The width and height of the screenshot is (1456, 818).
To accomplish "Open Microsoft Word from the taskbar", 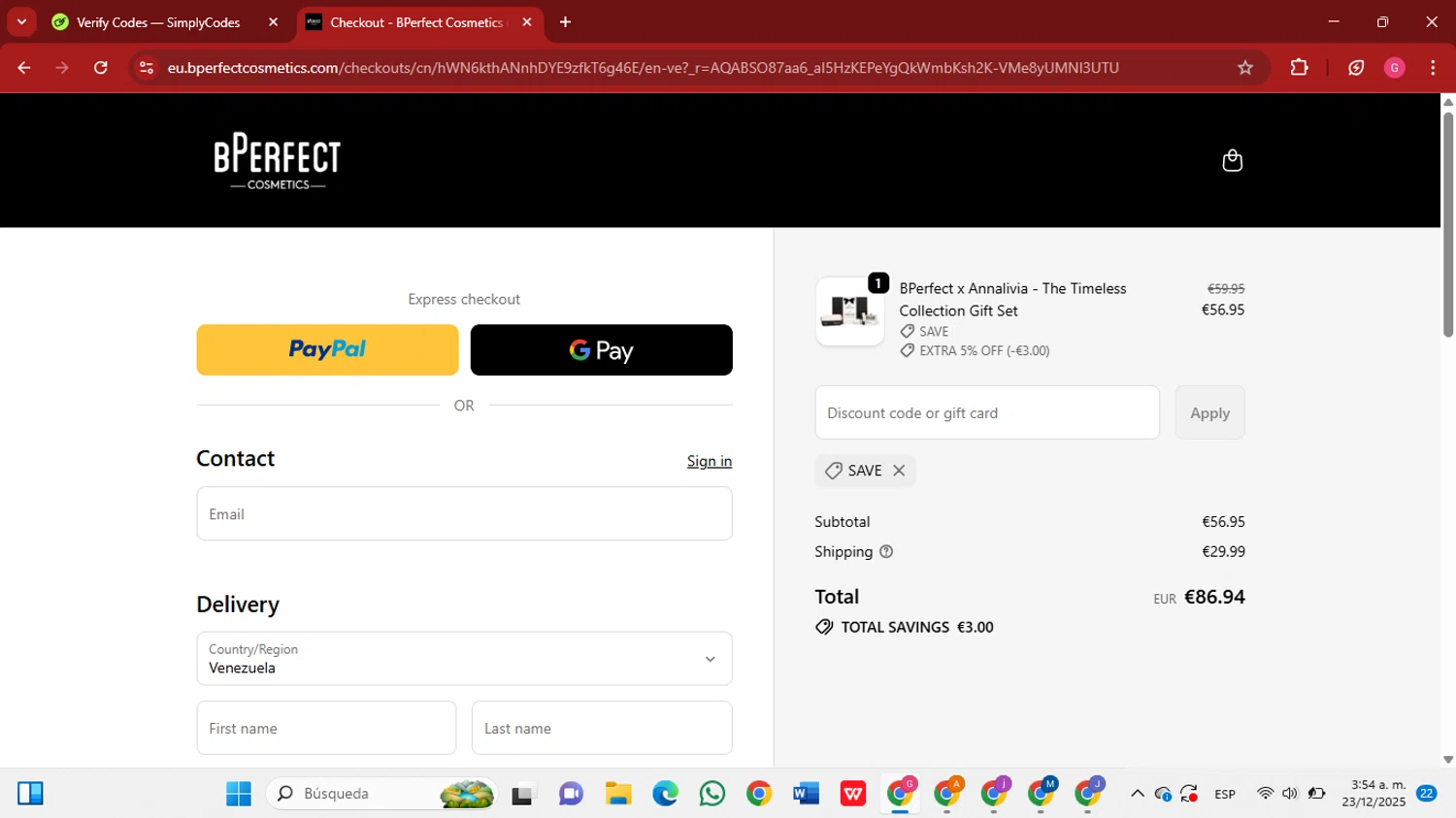I will (806, 794).
